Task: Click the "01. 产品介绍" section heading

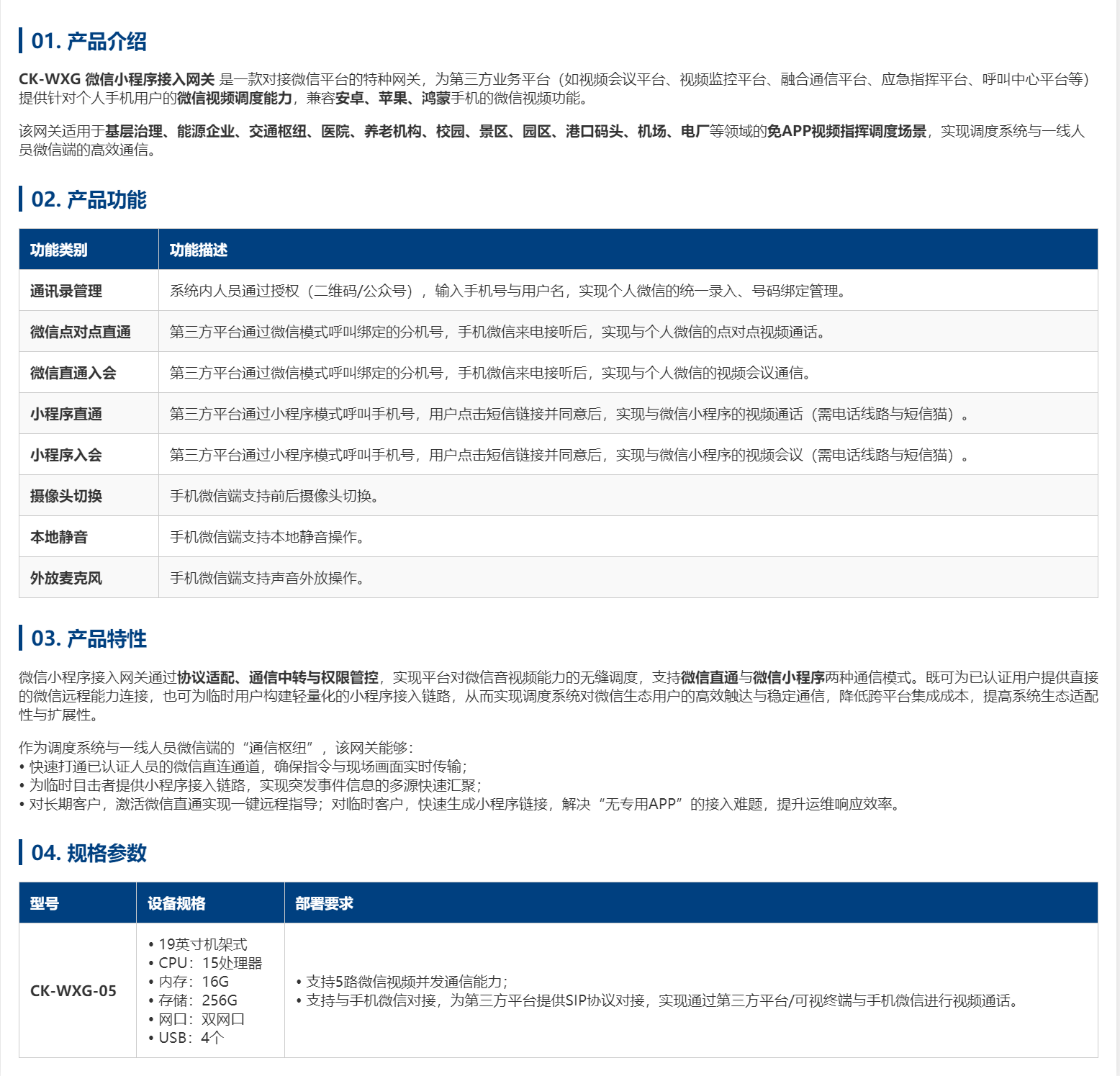Action: click(x=89, y=41)
